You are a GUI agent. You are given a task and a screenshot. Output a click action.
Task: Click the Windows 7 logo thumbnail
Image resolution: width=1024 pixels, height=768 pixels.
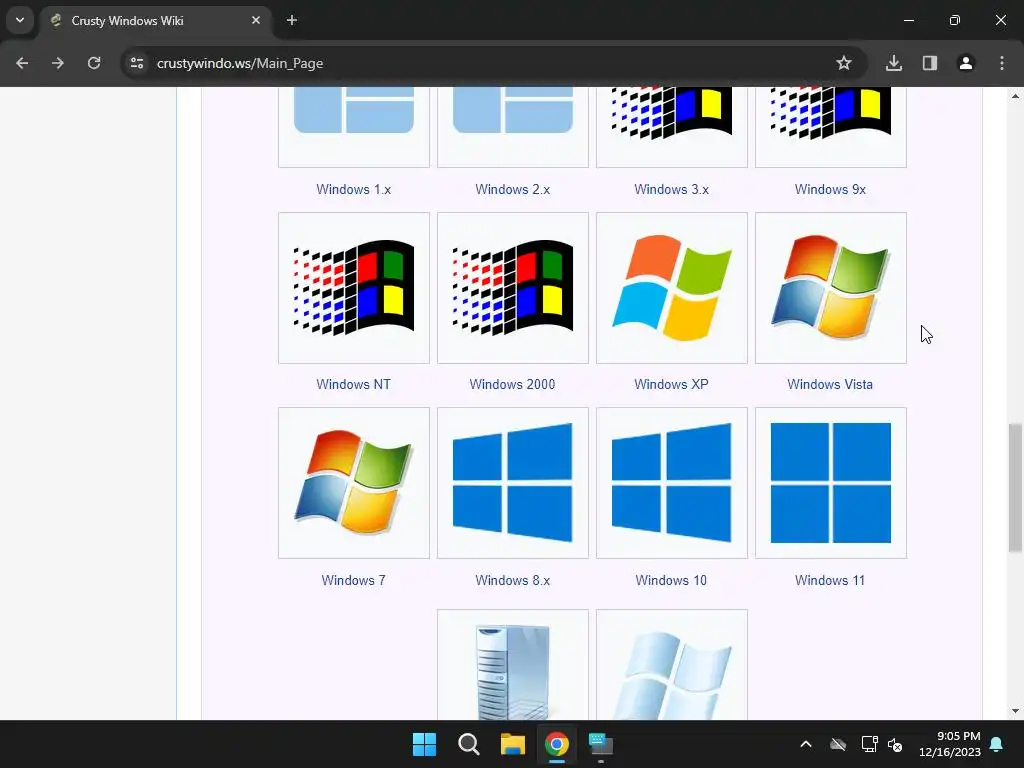tap(354, 483)
